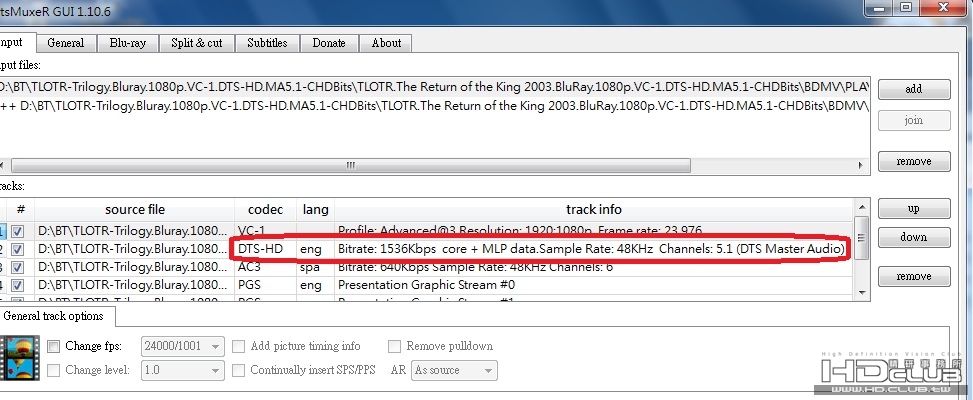Open the AR As source dropdown
Screen dimensions: 973x400
(454, 370)
